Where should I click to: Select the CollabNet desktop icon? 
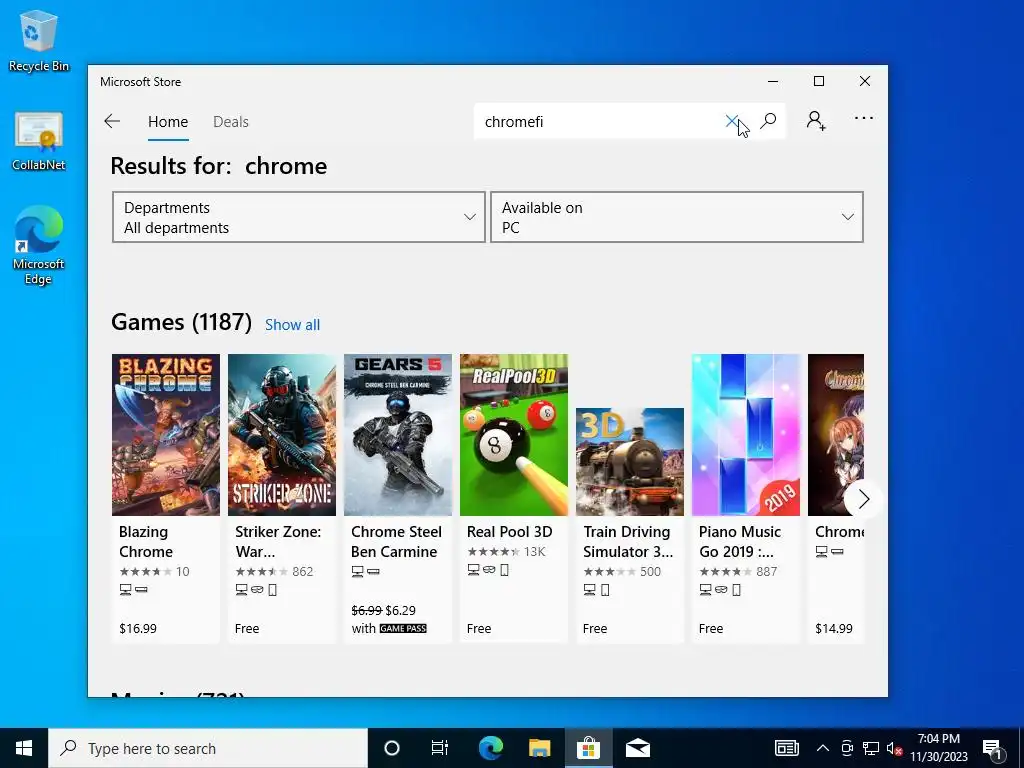39,141
